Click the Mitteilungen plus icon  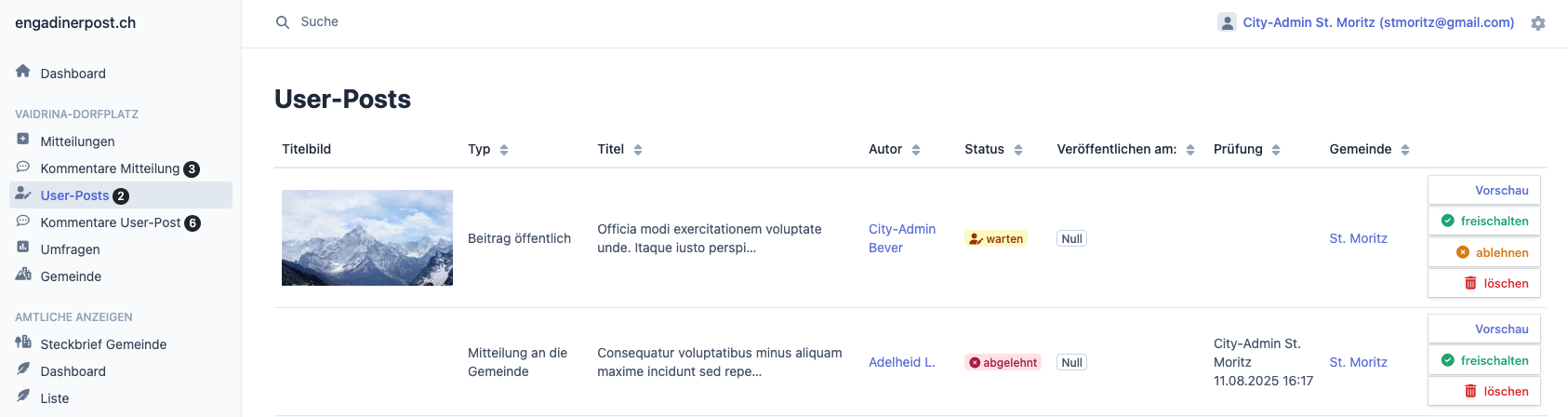click(x=23, y=140)
